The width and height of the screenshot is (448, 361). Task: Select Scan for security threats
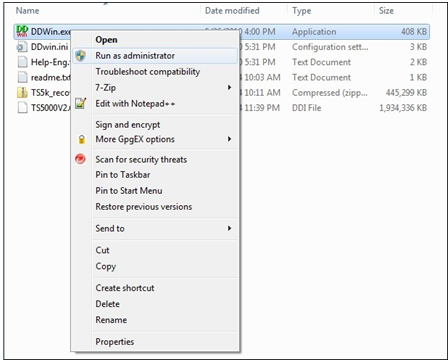coord(155,159)
